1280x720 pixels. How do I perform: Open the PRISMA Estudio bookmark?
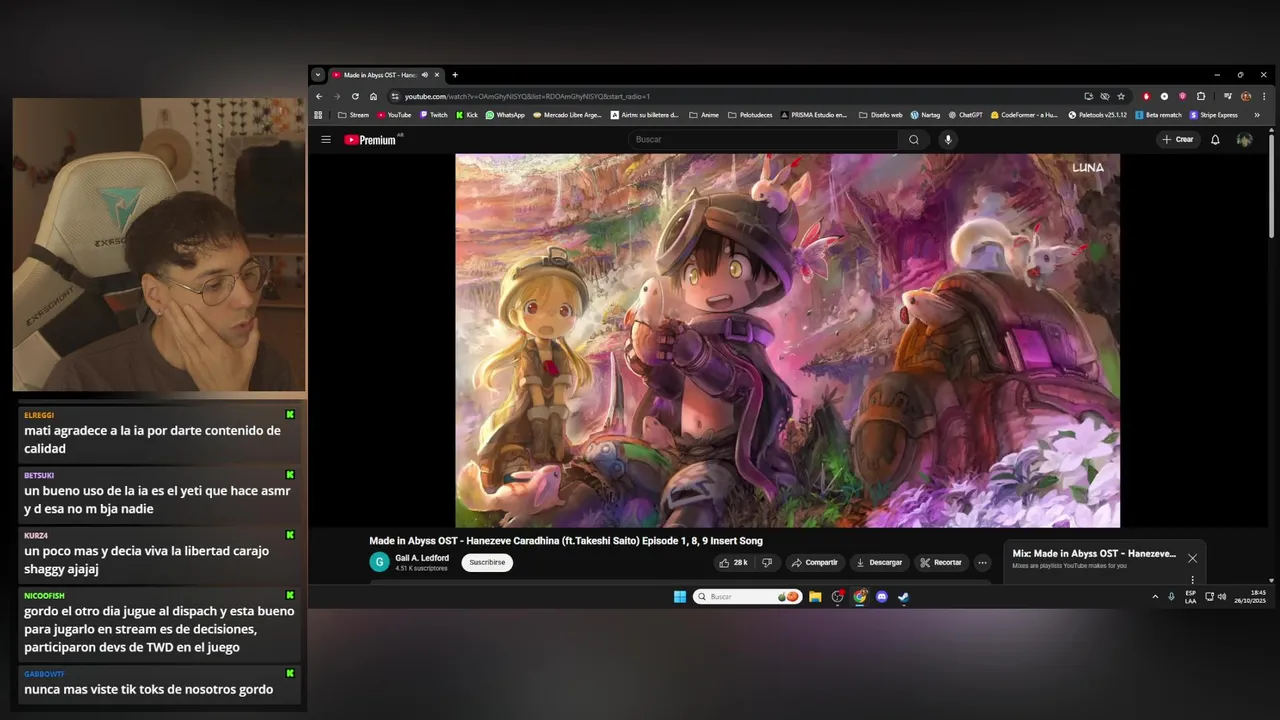(813, 115)
